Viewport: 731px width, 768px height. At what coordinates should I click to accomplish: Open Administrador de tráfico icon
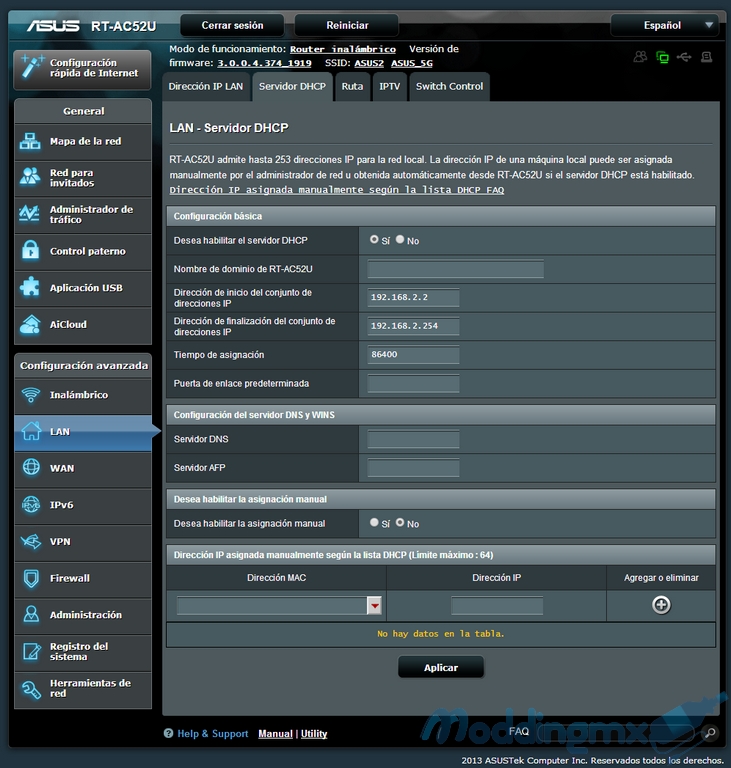pyautogui.click(x=29, y=214)
